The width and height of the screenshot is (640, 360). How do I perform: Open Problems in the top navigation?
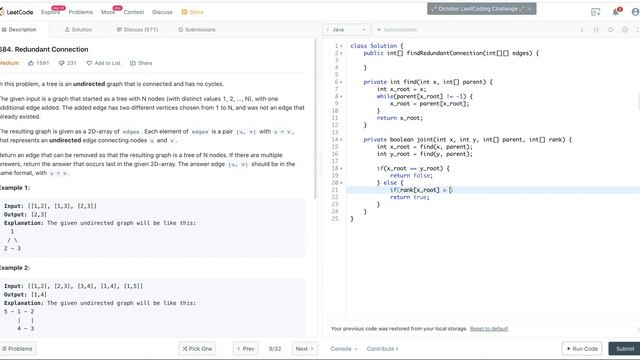(x=80, y=12)
